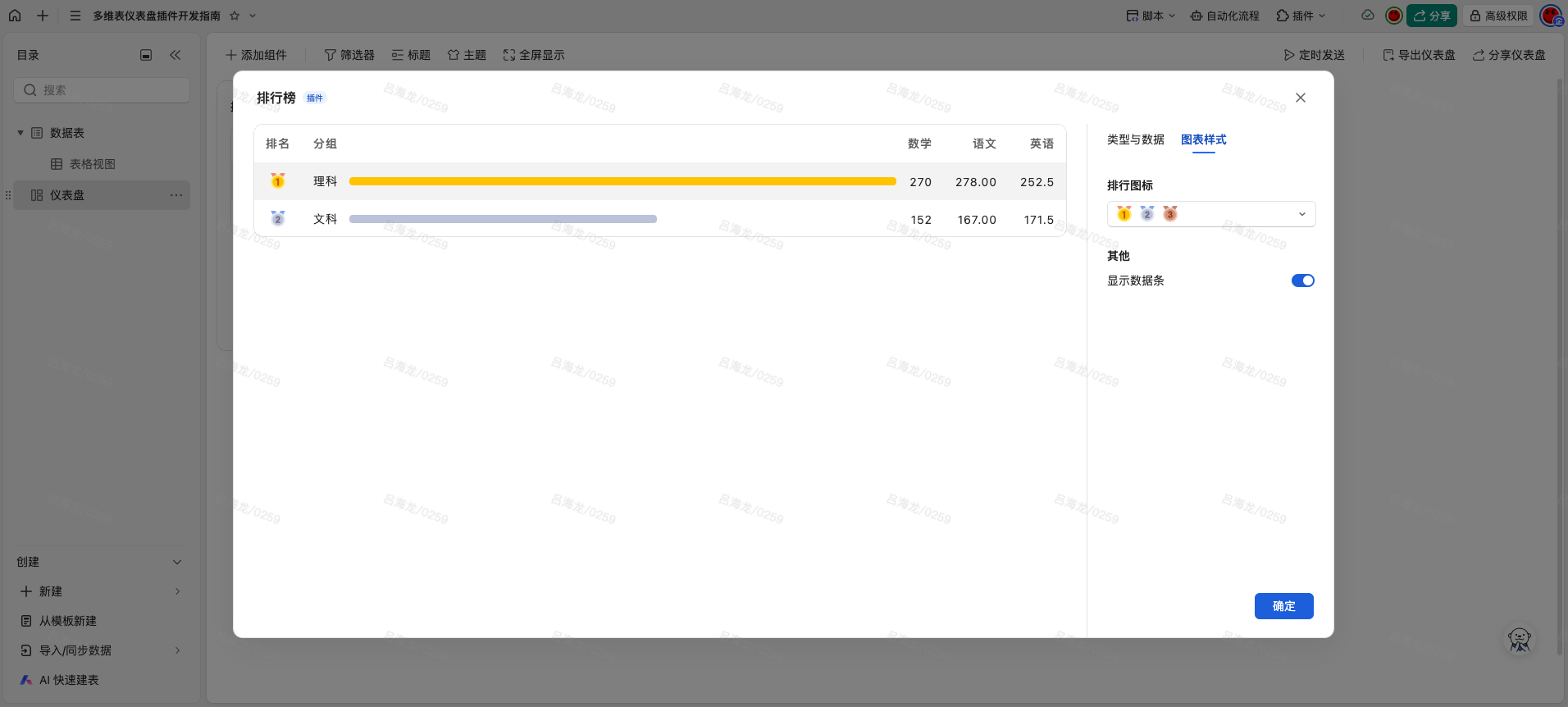Click the yellow 理科 data bar
This screenshot has height=707, width=1568.
[622, 181]
